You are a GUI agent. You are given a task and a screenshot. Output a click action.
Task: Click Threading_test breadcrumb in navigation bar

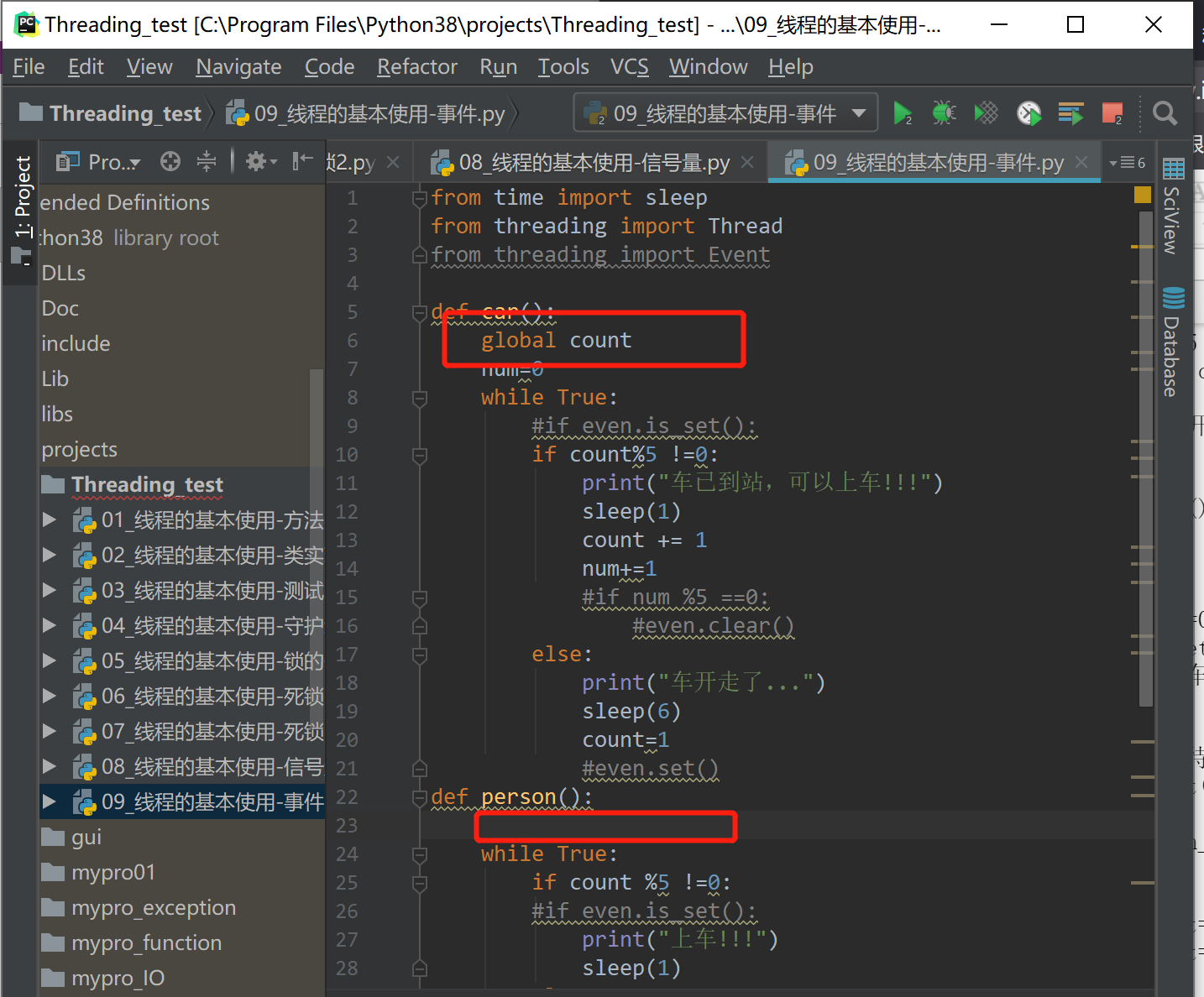click(111, 113)
